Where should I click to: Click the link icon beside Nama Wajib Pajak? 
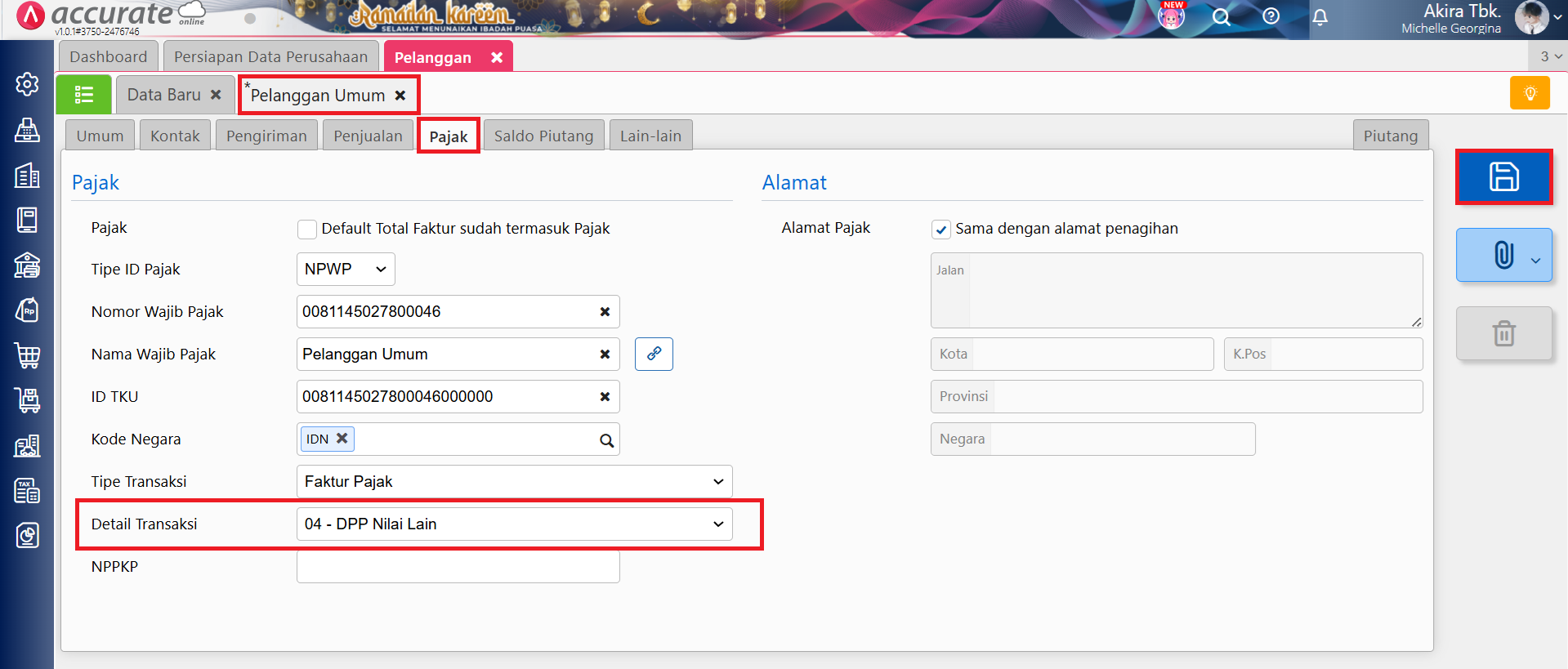[654, 355]
